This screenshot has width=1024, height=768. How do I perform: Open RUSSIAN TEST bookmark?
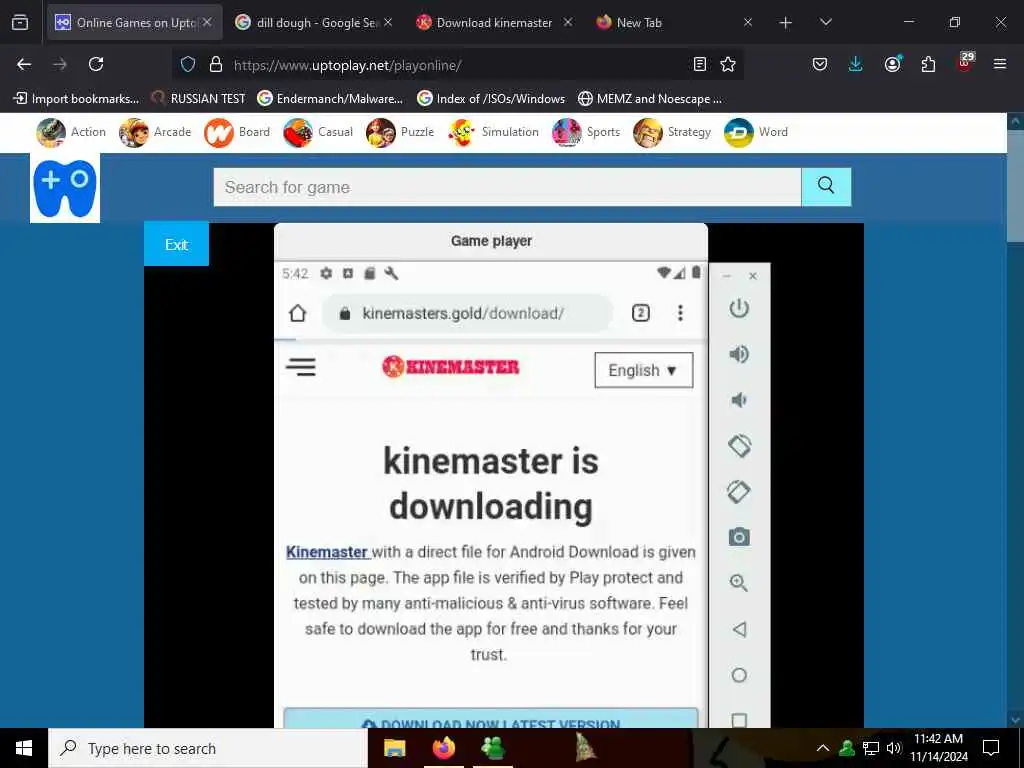click(x=199, y=99)
